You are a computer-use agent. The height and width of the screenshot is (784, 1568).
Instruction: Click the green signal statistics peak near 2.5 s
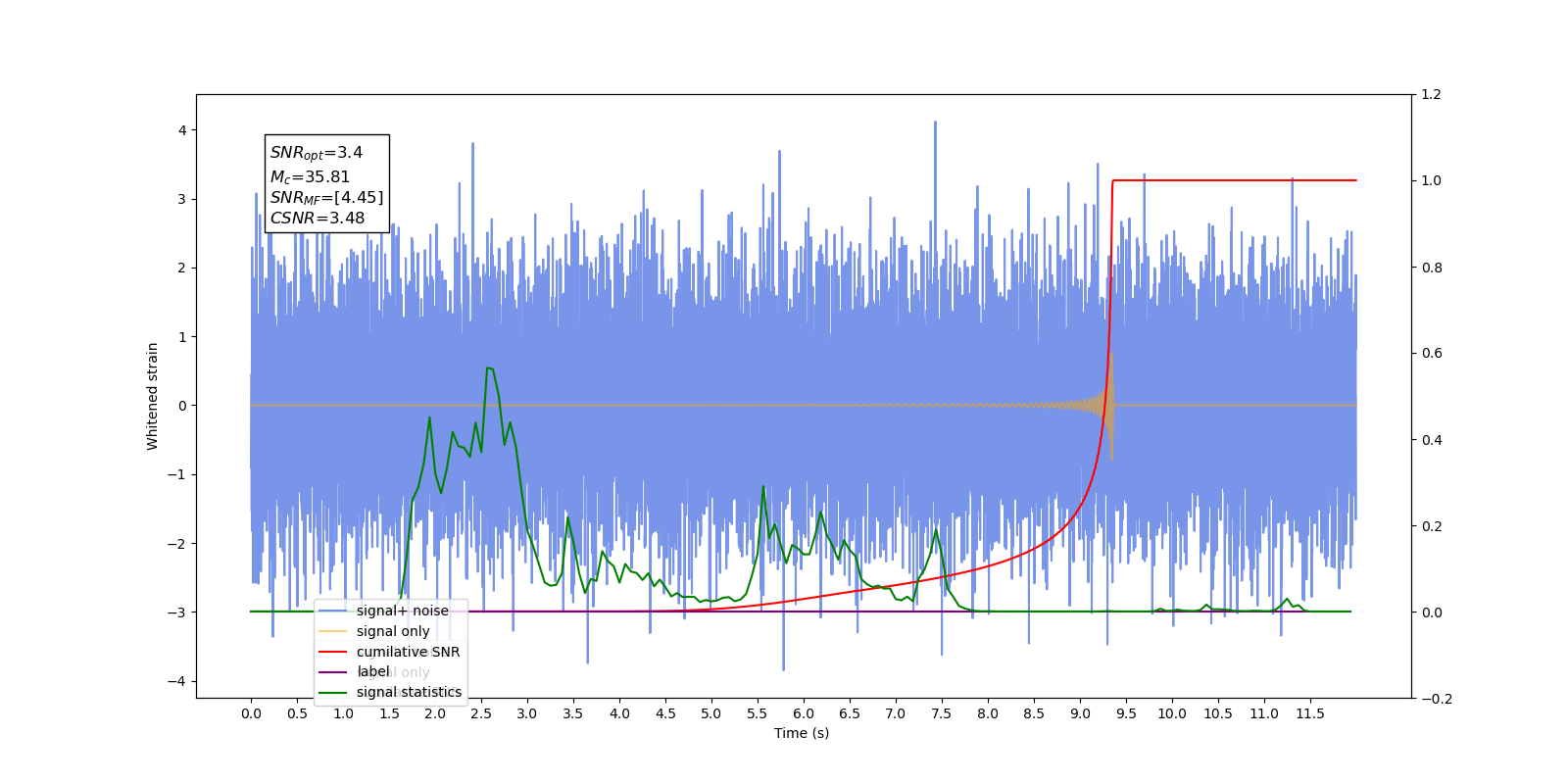488,368
